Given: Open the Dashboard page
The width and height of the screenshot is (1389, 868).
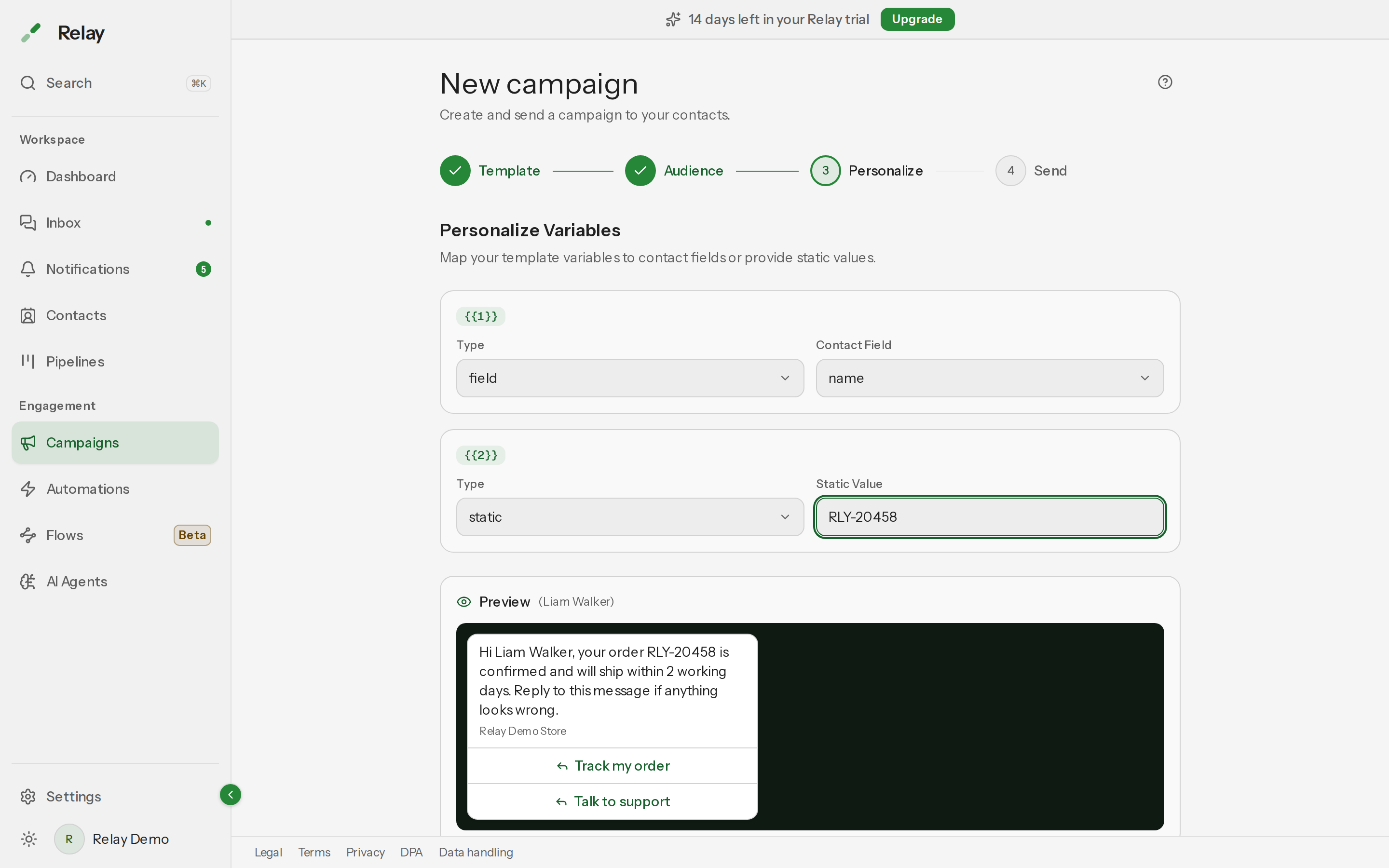Looking at the screenshot, I should (x=115, y=176).
